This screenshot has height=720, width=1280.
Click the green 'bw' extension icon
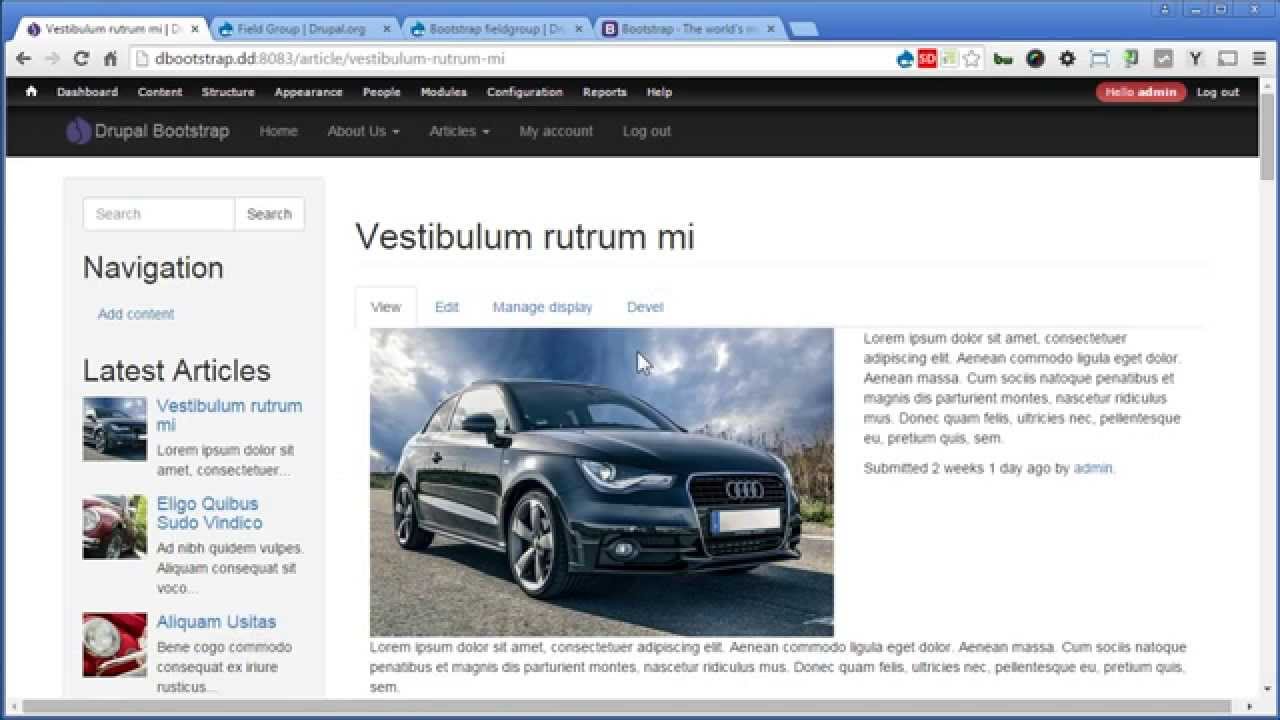[x=1003, y=59]
